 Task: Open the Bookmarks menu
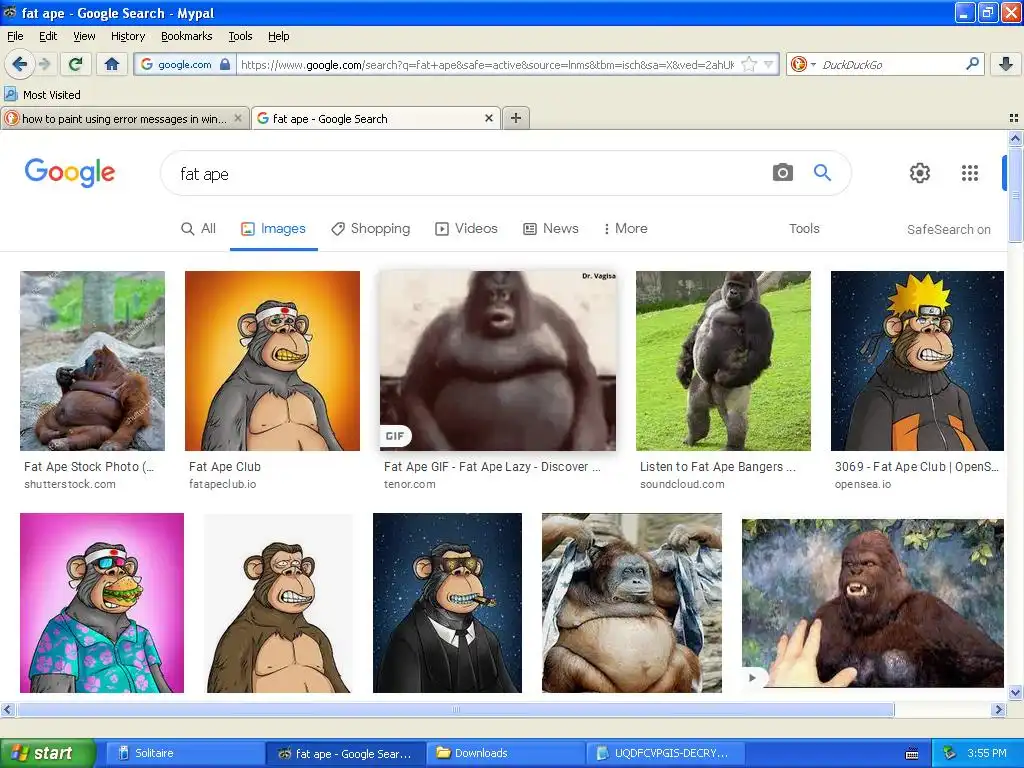(x=186, y=36)
